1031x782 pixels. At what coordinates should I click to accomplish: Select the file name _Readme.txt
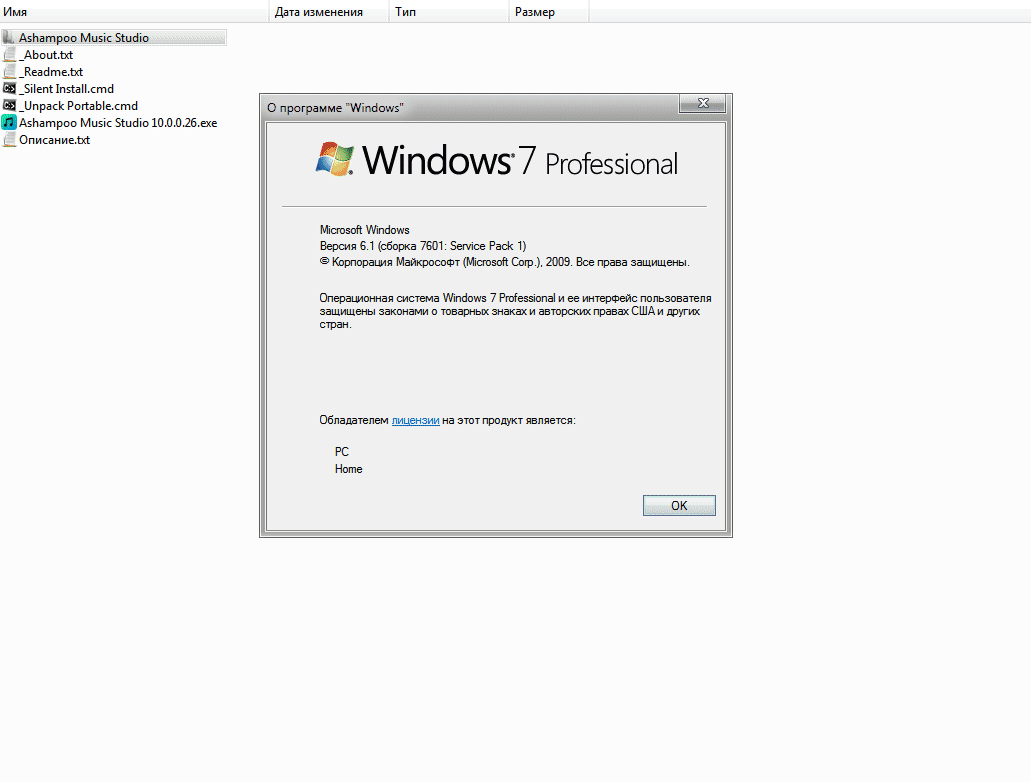tap(51, 72)
